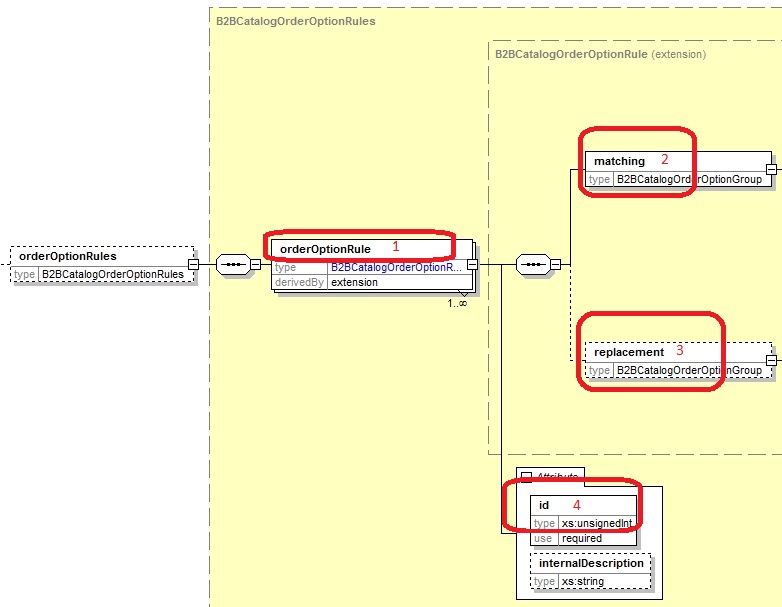
Task: Select the matching element
Action: pos(619,161)
